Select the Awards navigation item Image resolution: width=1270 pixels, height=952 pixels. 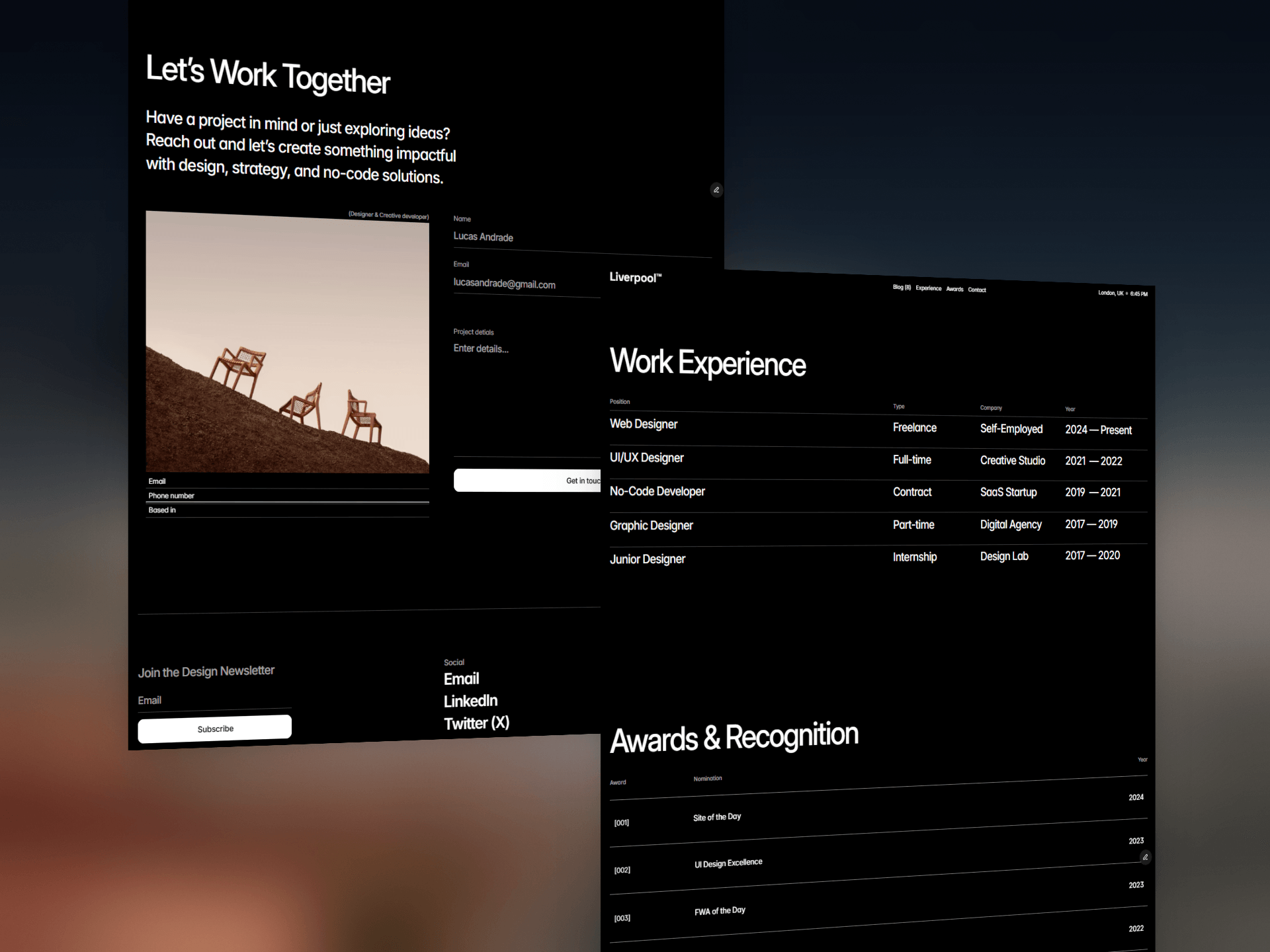(x=954, y=289)
